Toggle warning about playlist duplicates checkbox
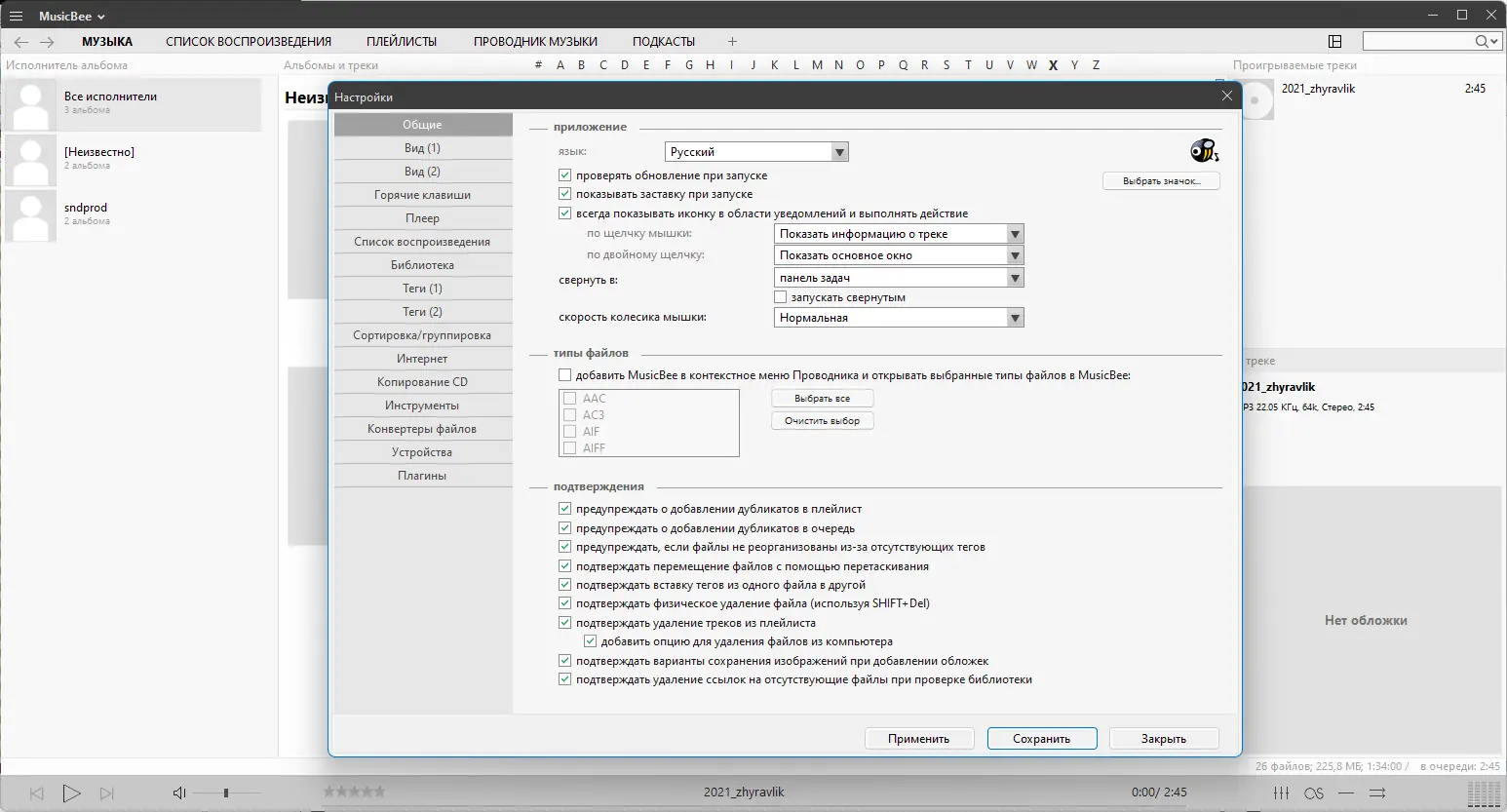This screenshot has width=1507, height=812. [x=564, y=509]
